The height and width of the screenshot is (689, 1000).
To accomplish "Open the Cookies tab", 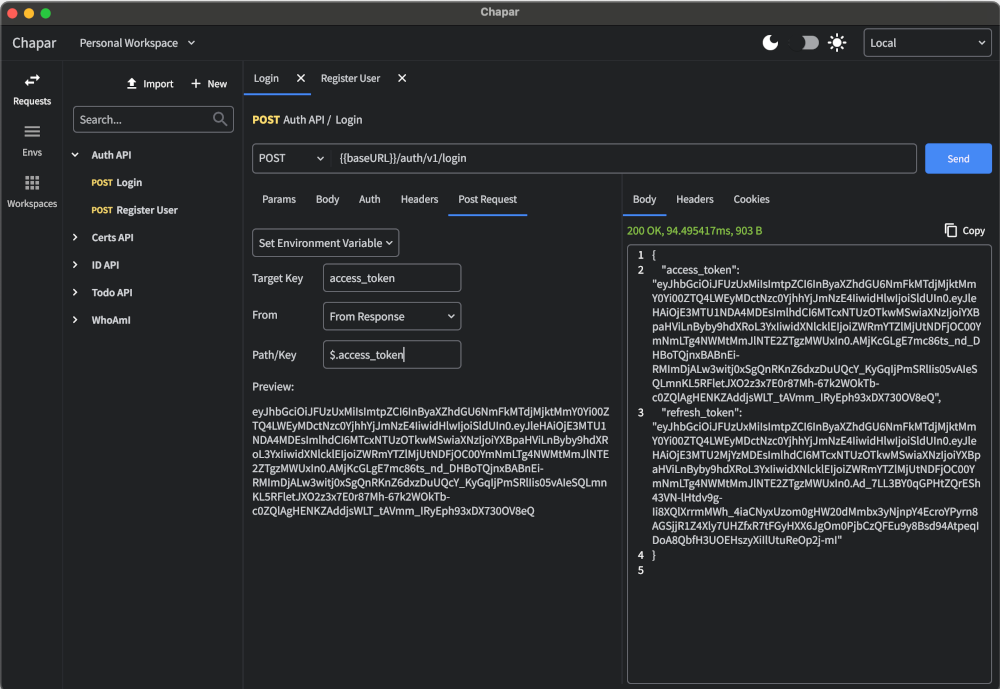I will tap(751, 199).
